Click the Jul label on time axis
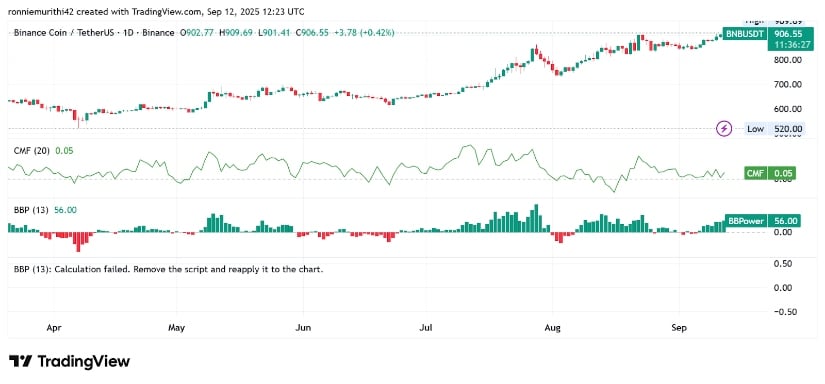This screenshot has height=384, width=825. 425,328
